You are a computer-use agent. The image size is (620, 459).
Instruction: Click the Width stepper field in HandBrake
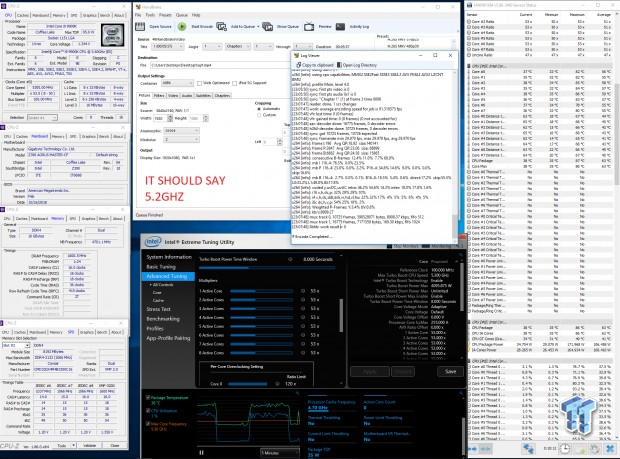coord(163,118)
